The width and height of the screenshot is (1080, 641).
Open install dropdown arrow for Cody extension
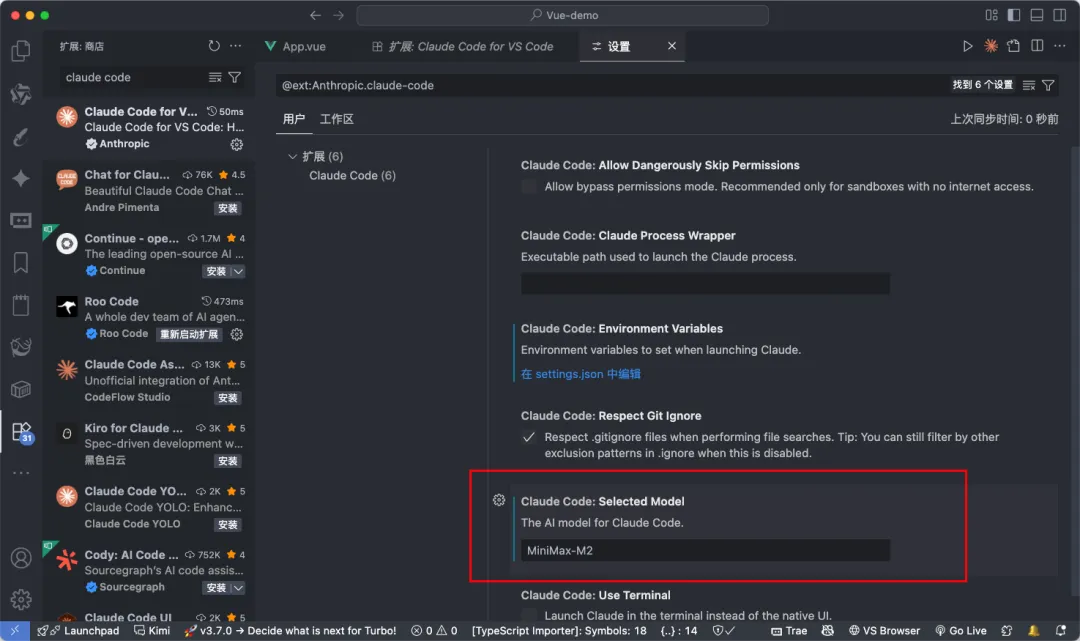click(238, 587)
